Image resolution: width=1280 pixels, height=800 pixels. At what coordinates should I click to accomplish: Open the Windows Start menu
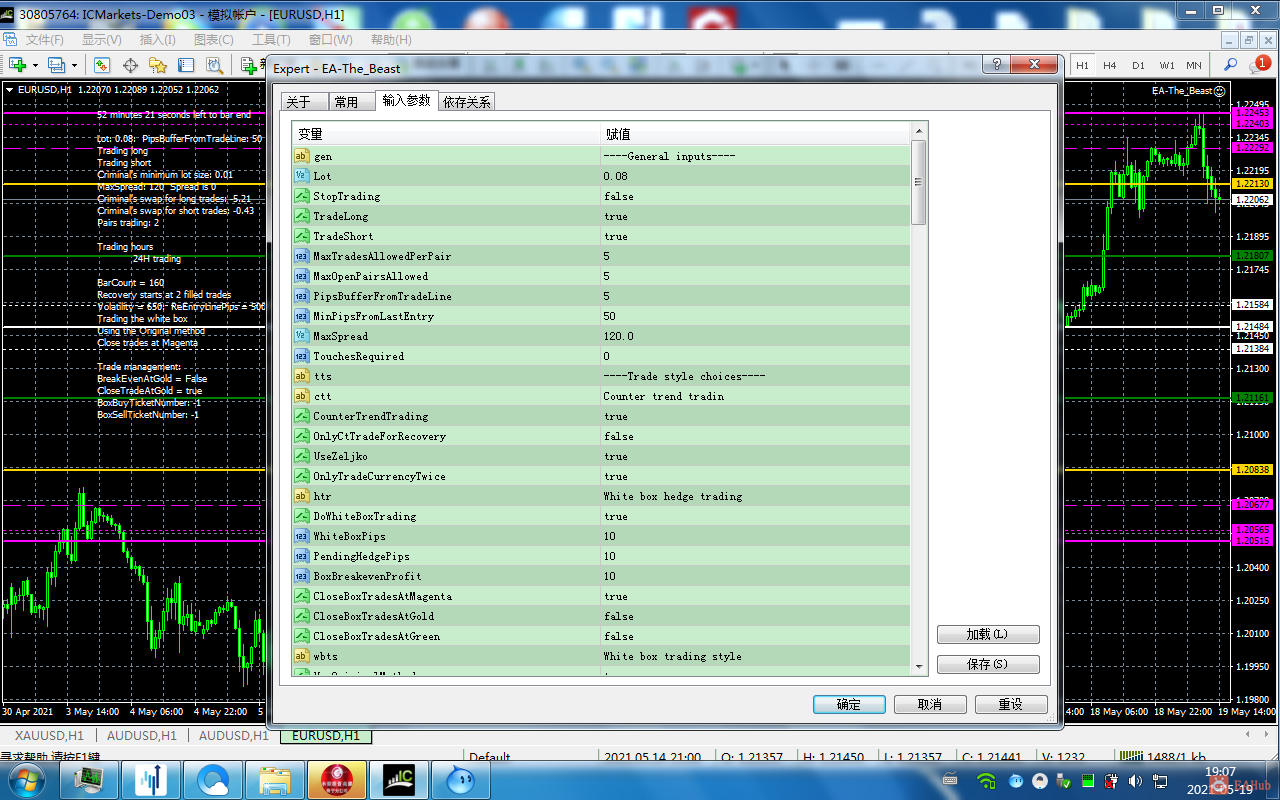(28, 779)
